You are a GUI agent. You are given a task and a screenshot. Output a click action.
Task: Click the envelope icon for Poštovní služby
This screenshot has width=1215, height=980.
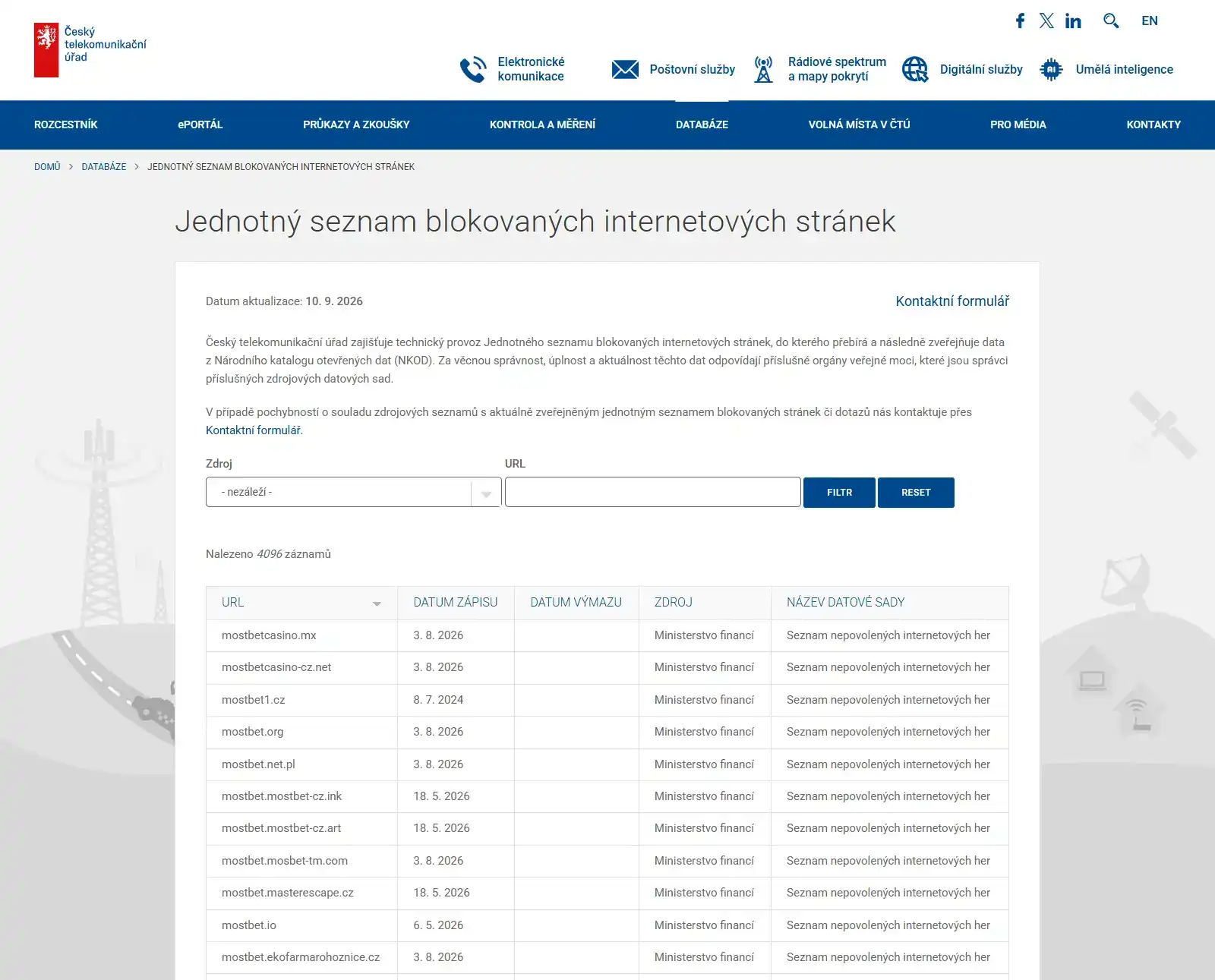click(625, 69)
